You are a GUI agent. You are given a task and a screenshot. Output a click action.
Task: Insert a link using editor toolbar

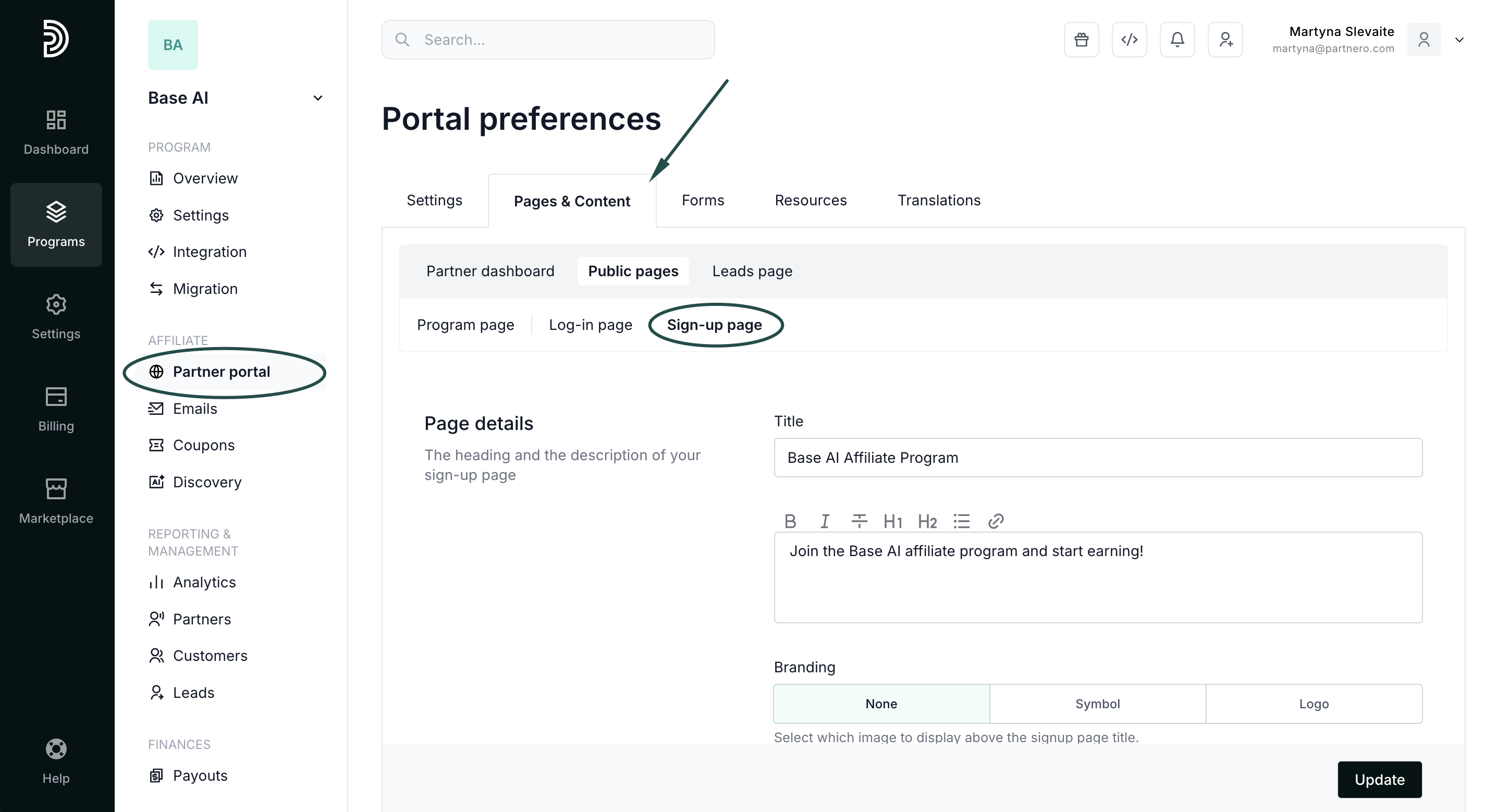(996, 521)
